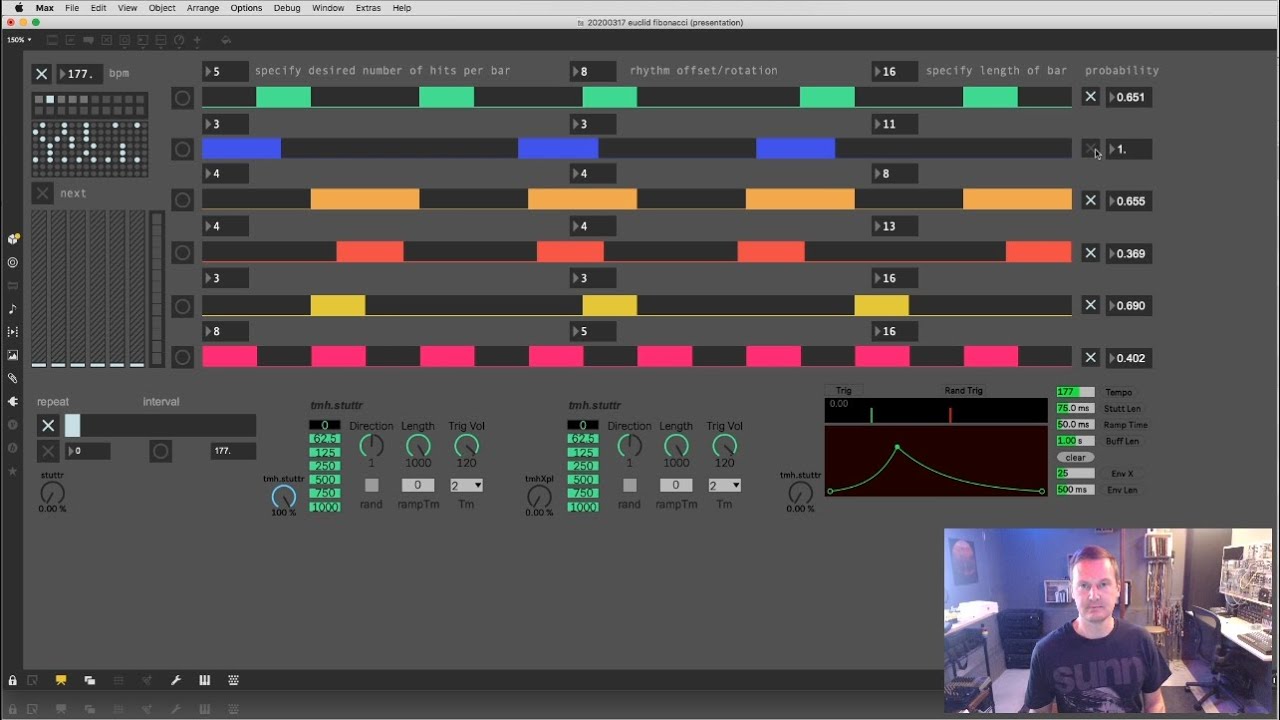
Task: Click the first stuttr Trig Vol dial
Action: click(x=466, y=445)
